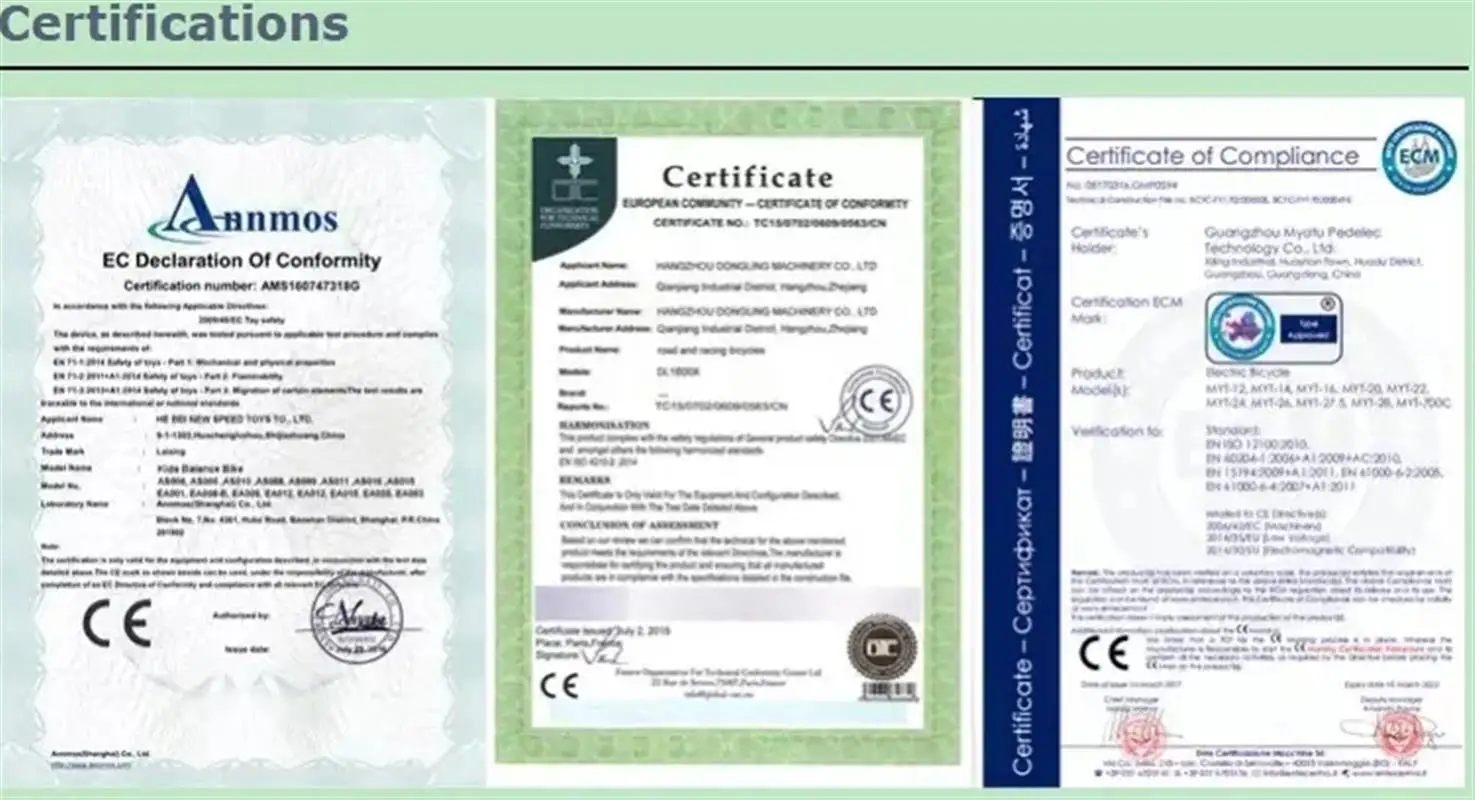Click the "Certification ECM Mark:" label
This screenshot has height=800, width=1475.
(1127, 310)
